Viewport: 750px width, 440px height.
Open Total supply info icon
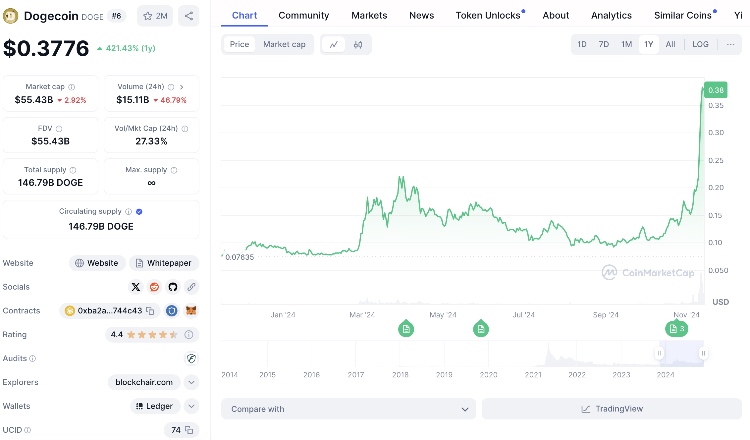click(73, 170)
